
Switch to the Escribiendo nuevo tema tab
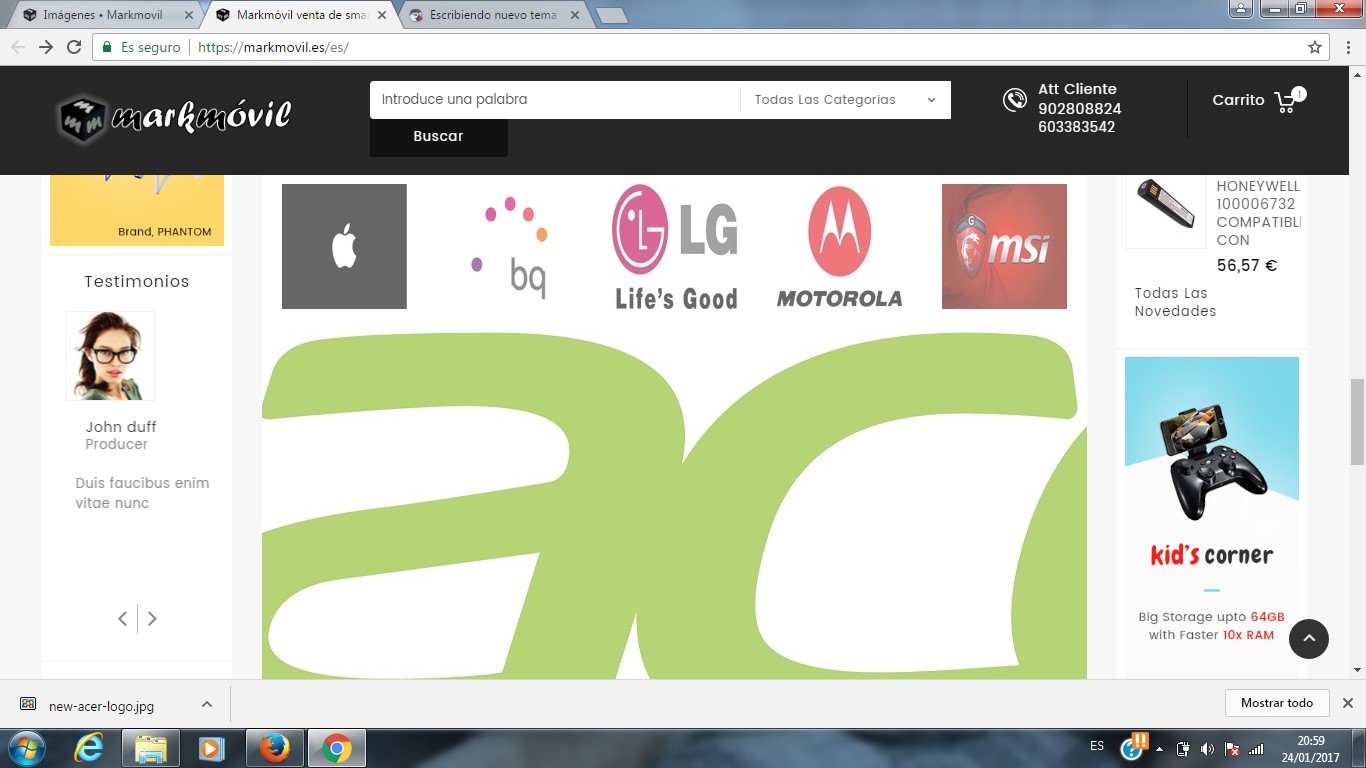tap(493, 15)
